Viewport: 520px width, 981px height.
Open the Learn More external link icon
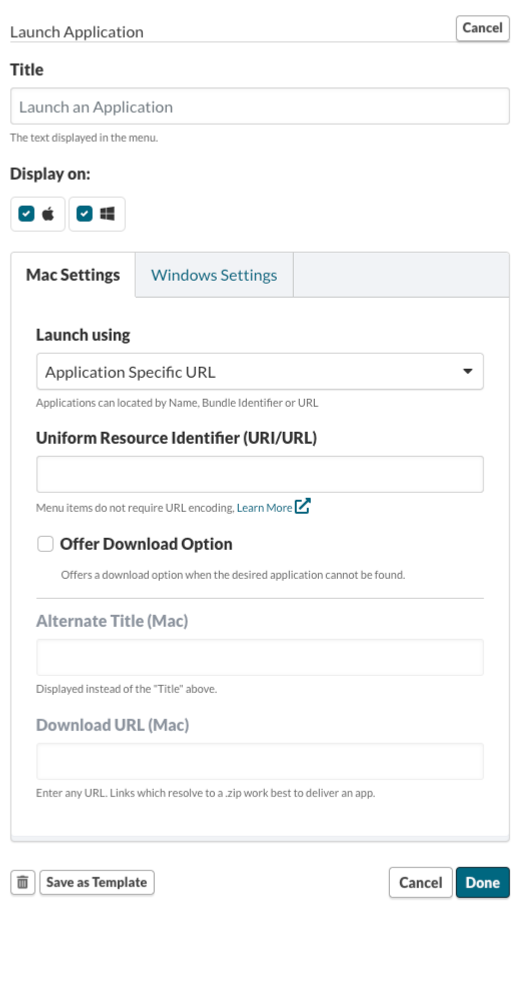pos(303,506)
